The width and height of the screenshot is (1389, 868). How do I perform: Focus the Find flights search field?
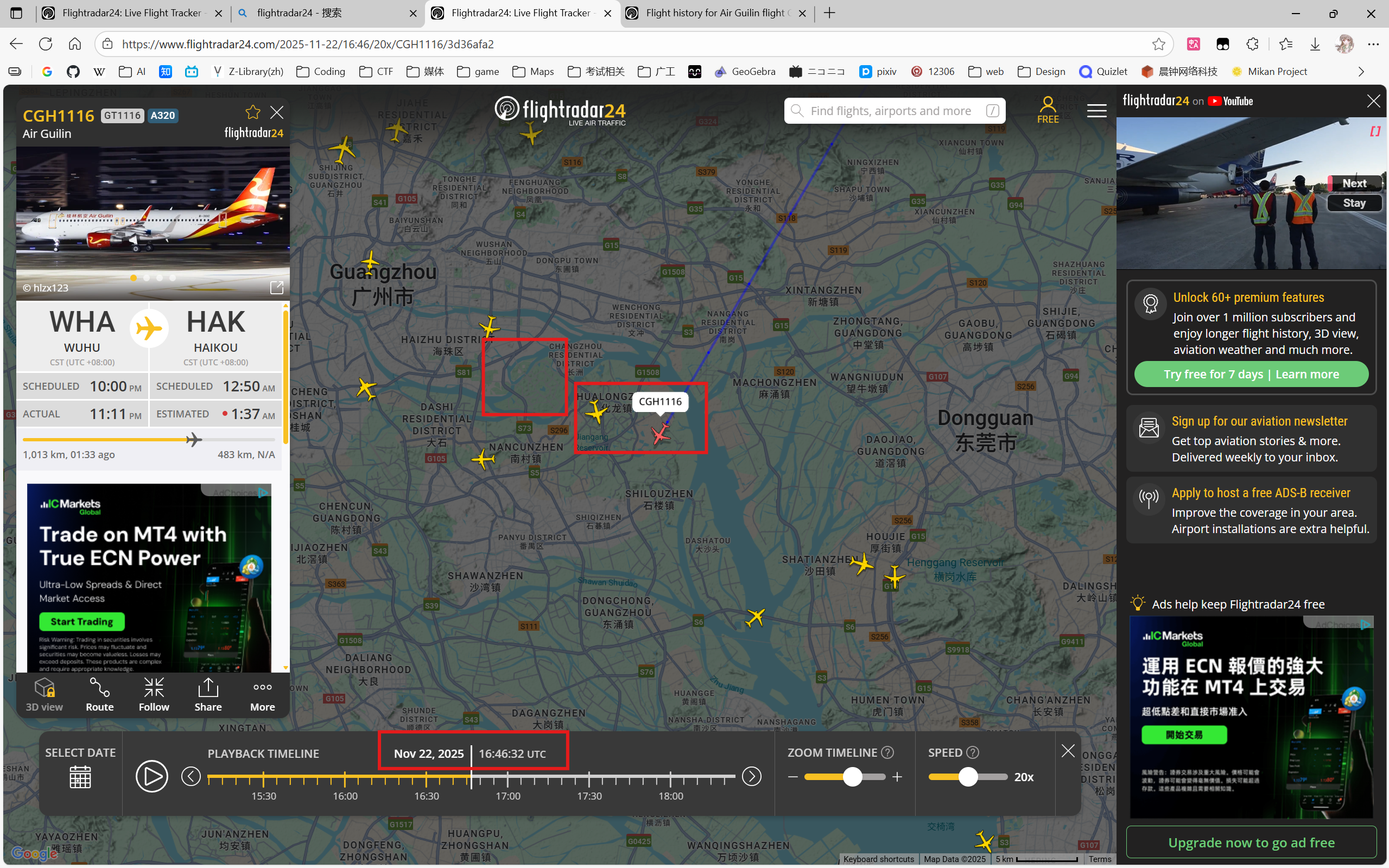[x=891, y=111]
